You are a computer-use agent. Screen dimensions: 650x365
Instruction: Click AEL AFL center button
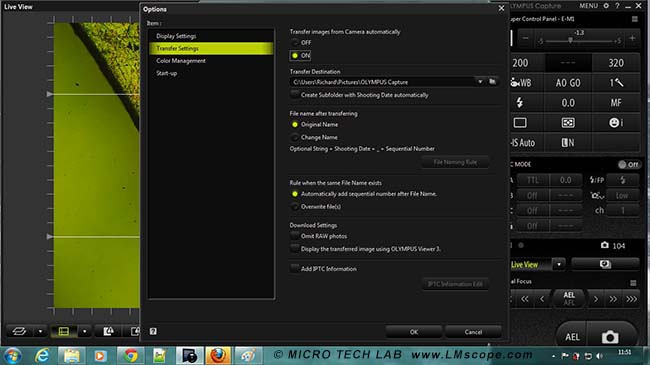click(569, 299)
